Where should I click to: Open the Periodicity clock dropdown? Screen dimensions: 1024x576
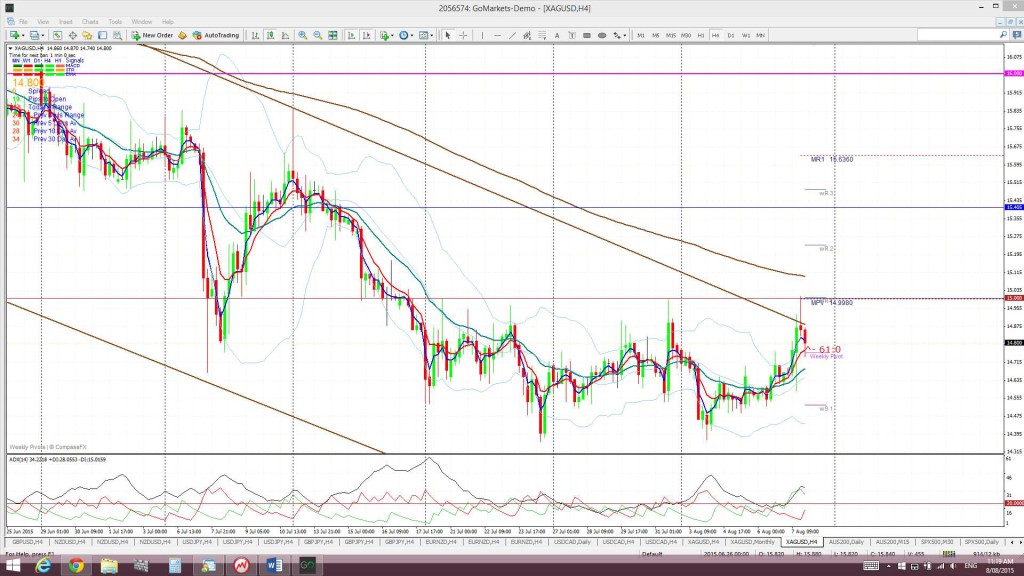point(406,35)
